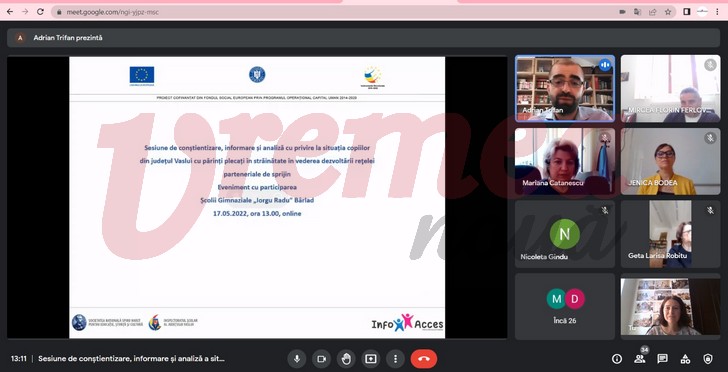Leave call with the red hang-up button
The image size is (728, 372).
(423, 359)
